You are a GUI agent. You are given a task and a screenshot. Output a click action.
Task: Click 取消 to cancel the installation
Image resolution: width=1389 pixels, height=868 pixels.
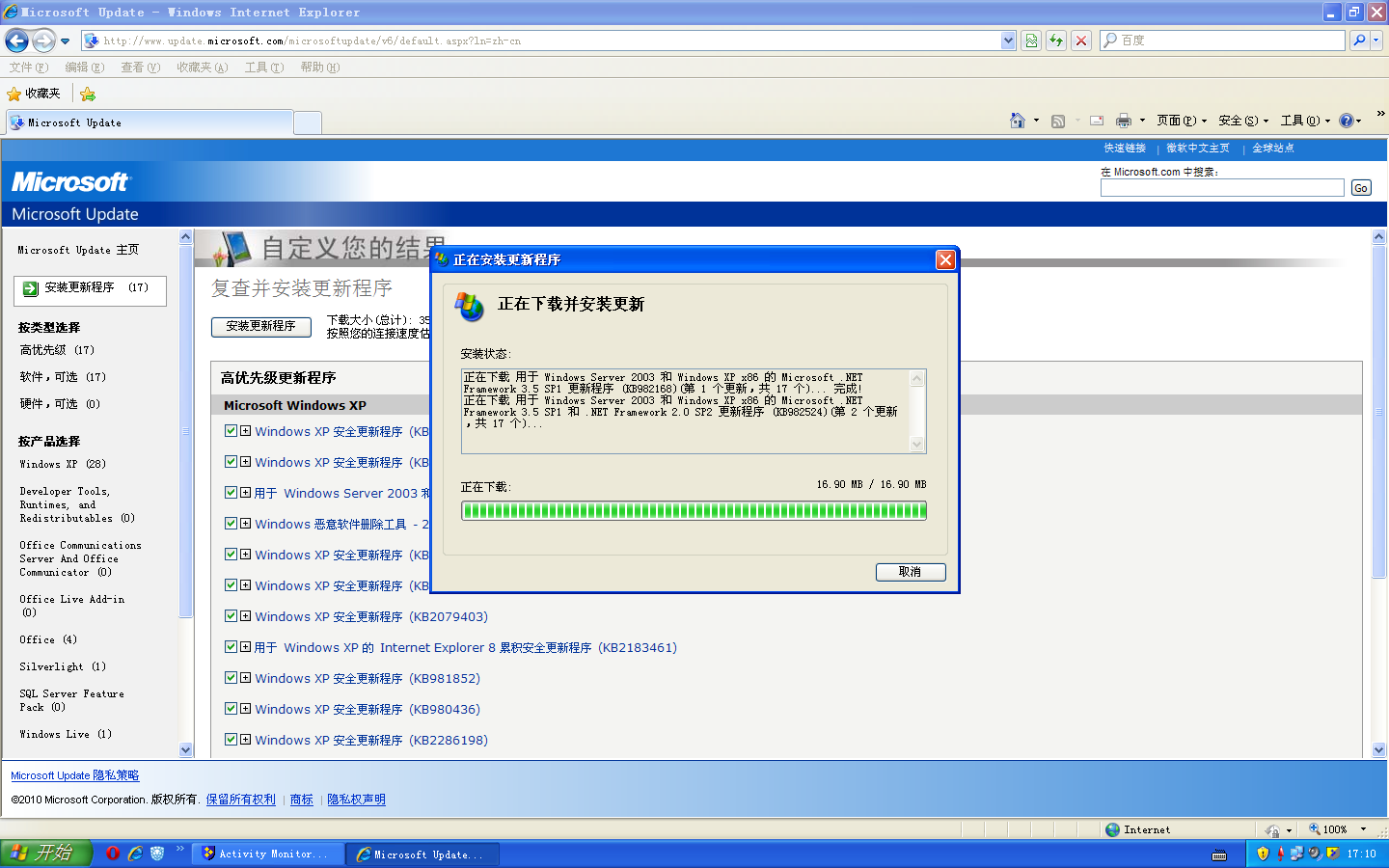[911, 572]
